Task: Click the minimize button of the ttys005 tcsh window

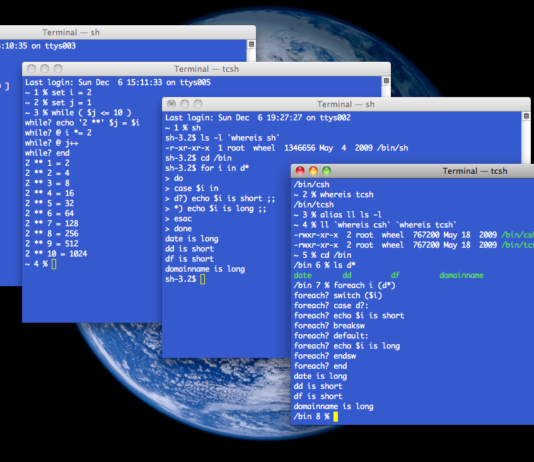Action: point(45,69)
